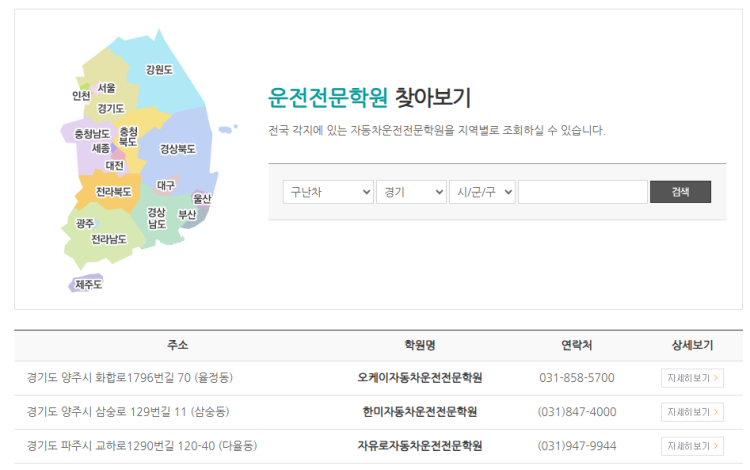Click the 검색 search button
Image resolution: width=750 pixels, height=470 pixels.
point(680,192)
